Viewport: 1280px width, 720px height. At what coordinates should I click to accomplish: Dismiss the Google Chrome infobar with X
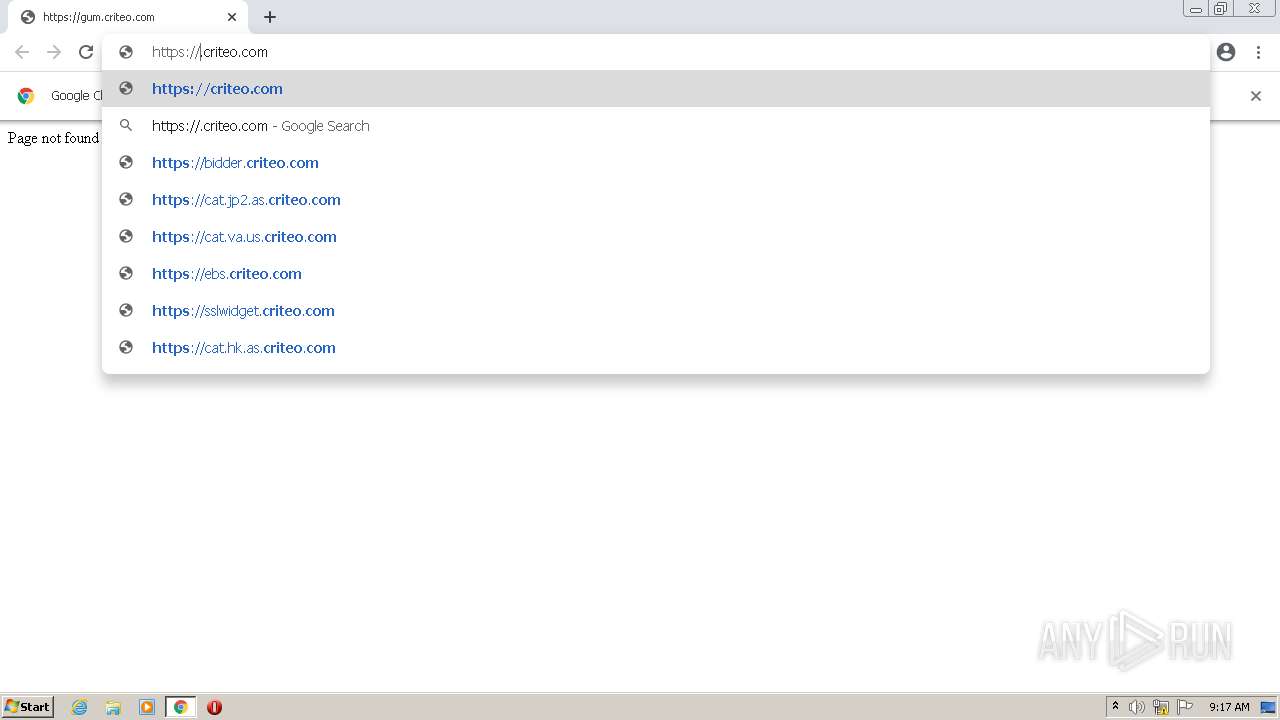click(1256, 96)
